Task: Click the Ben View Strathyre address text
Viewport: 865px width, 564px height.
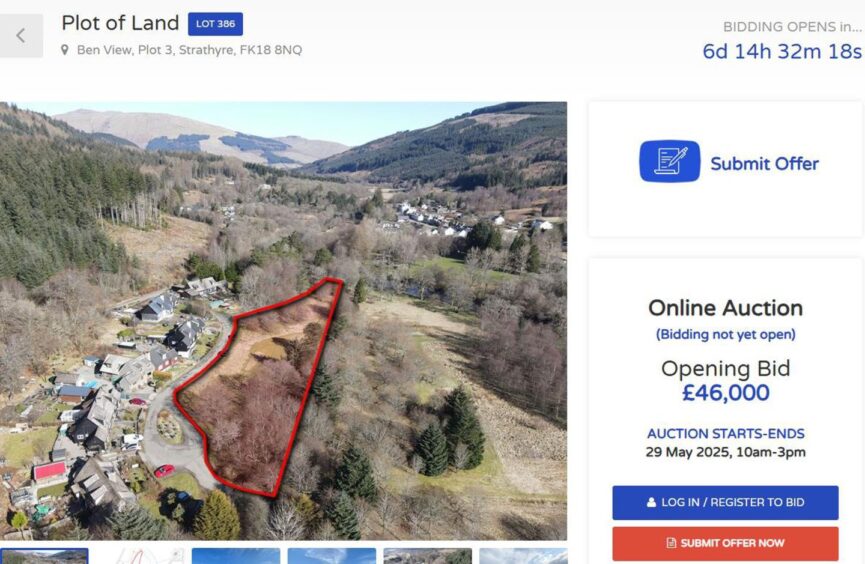Action: click(x=189, y=50)
